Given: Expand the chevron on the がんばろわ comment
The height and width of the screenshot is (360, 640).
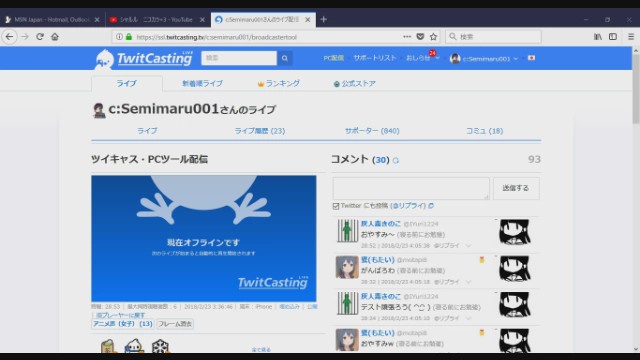Looking at the screenshot, I should pos(468,282).
